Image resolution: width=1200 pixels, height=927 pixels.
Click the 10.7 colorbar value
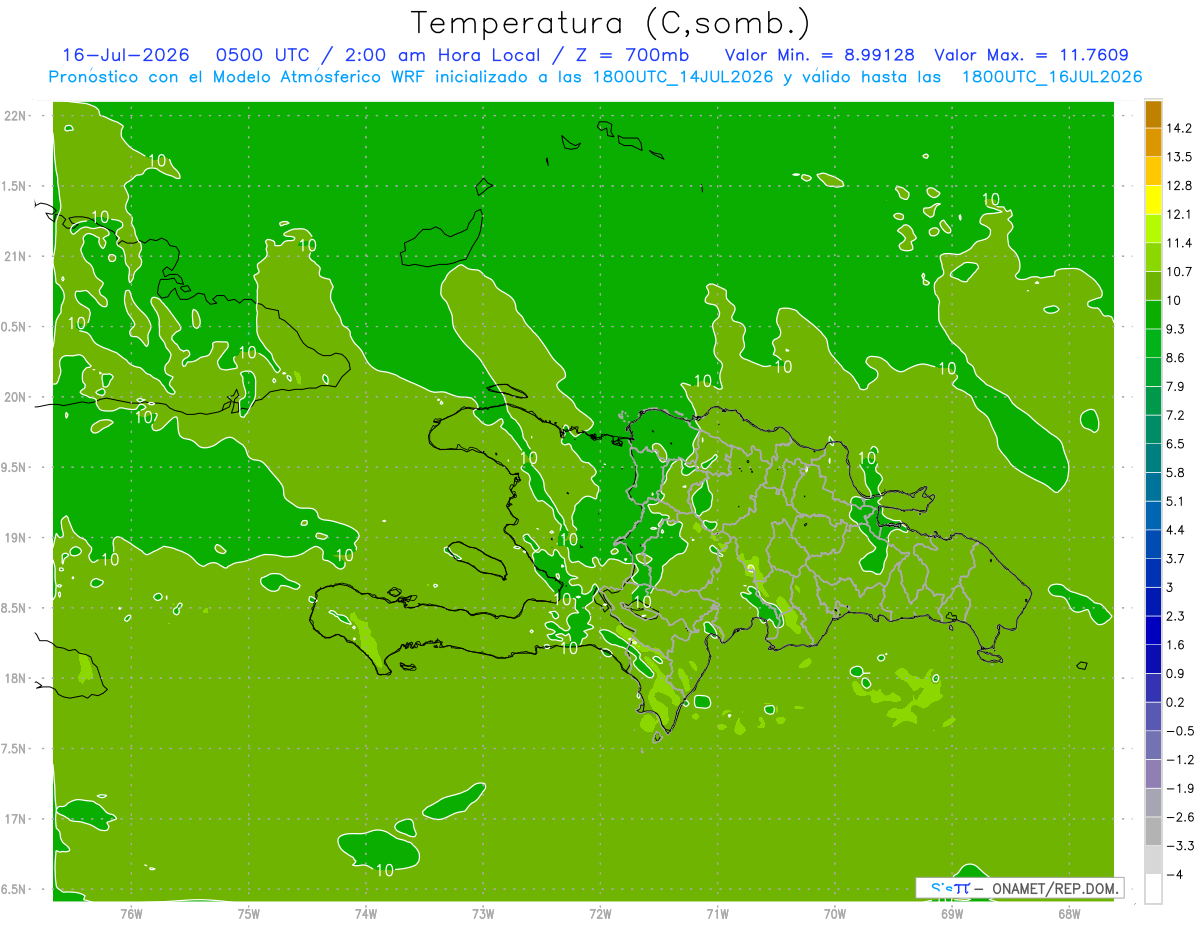[1179, 271]
